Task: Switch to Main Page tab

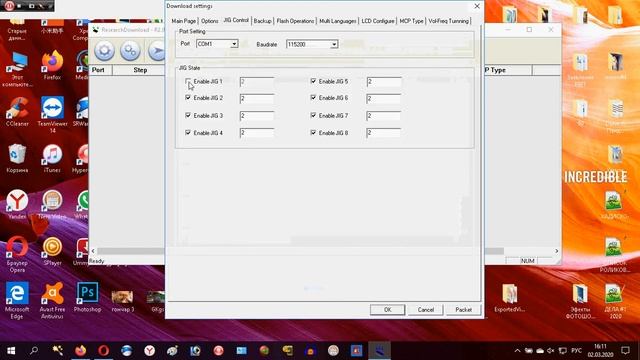Action: click(x=184, y=21)
